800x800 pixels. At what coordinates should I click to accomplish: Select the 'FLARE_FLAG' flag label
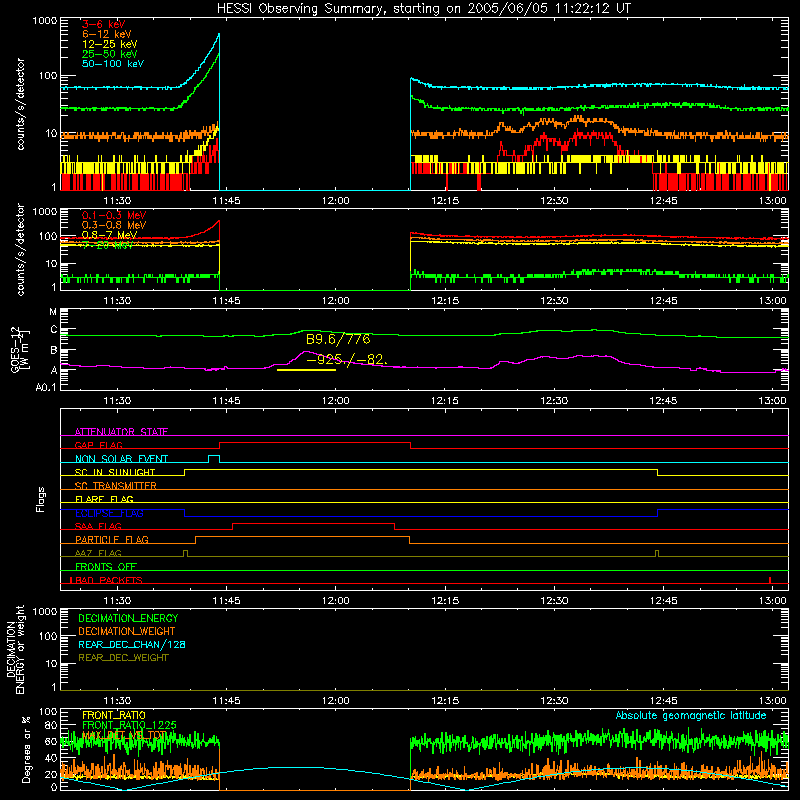point(104,499)
